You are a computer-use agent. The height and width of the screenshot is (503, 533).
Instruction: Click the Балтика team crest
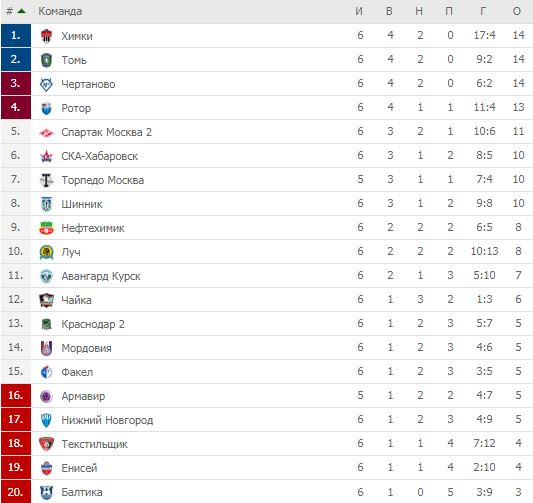(x=46, y=492)
